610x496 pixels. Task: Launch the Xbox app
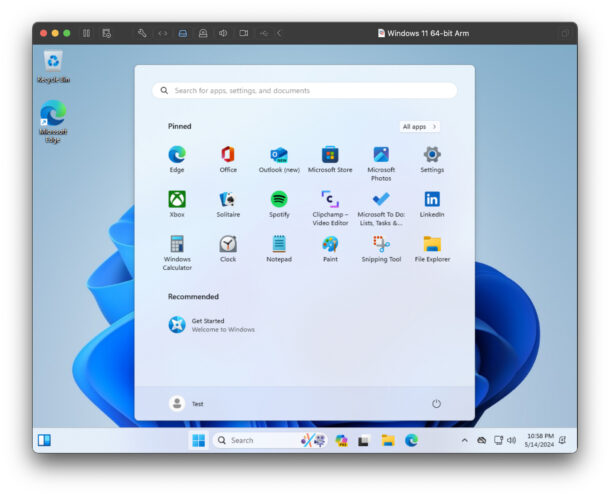177,204
